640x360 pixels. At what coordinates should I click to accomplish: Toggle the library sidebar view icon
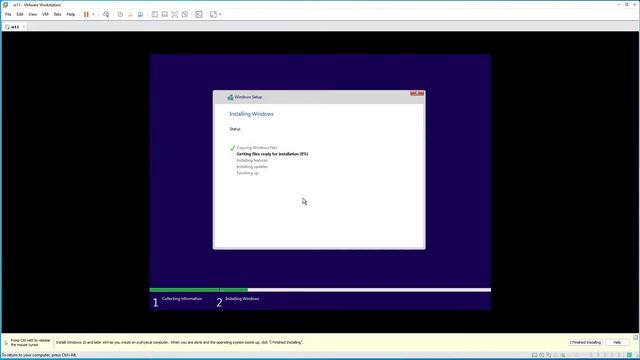(155, 14)
